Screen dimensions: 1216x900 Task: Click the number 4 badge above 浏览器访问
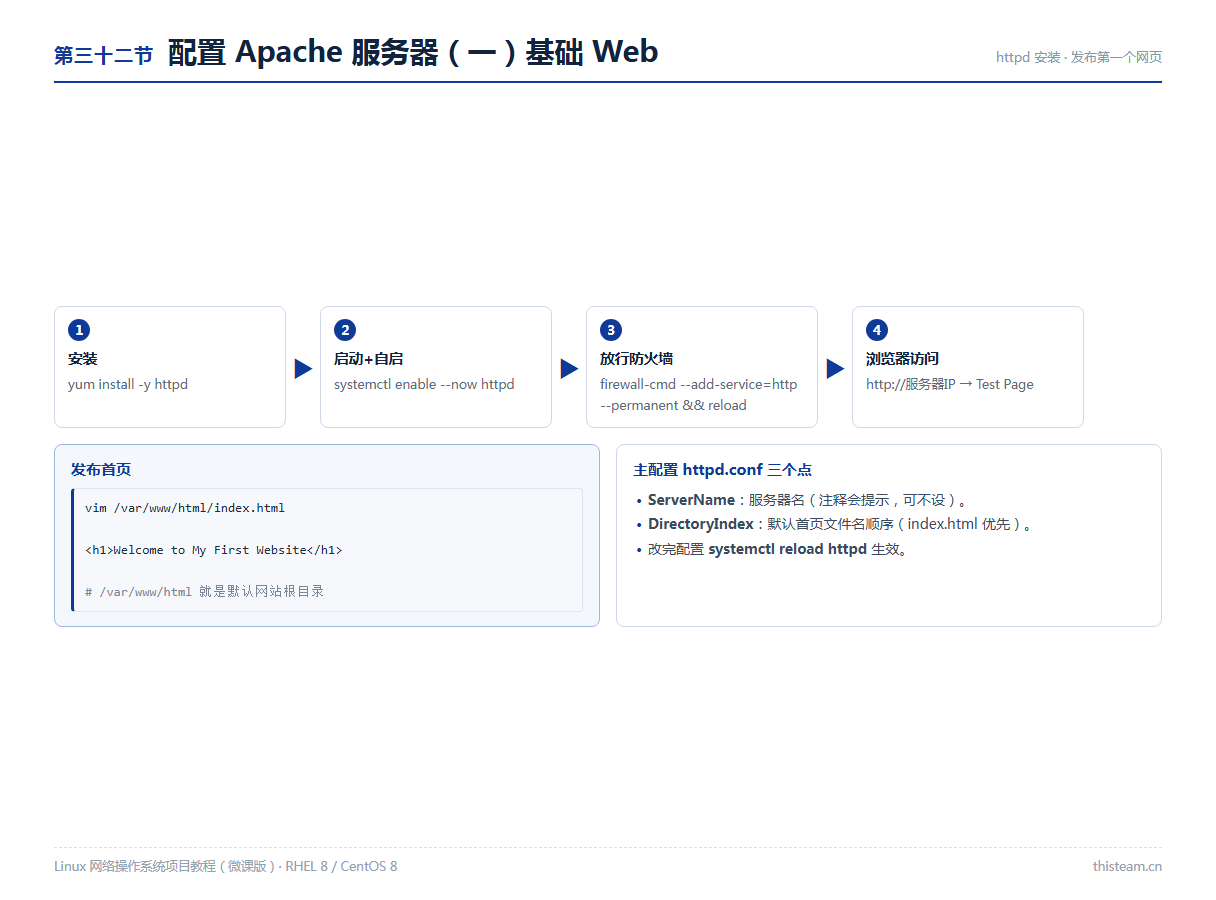click(876, 330)
